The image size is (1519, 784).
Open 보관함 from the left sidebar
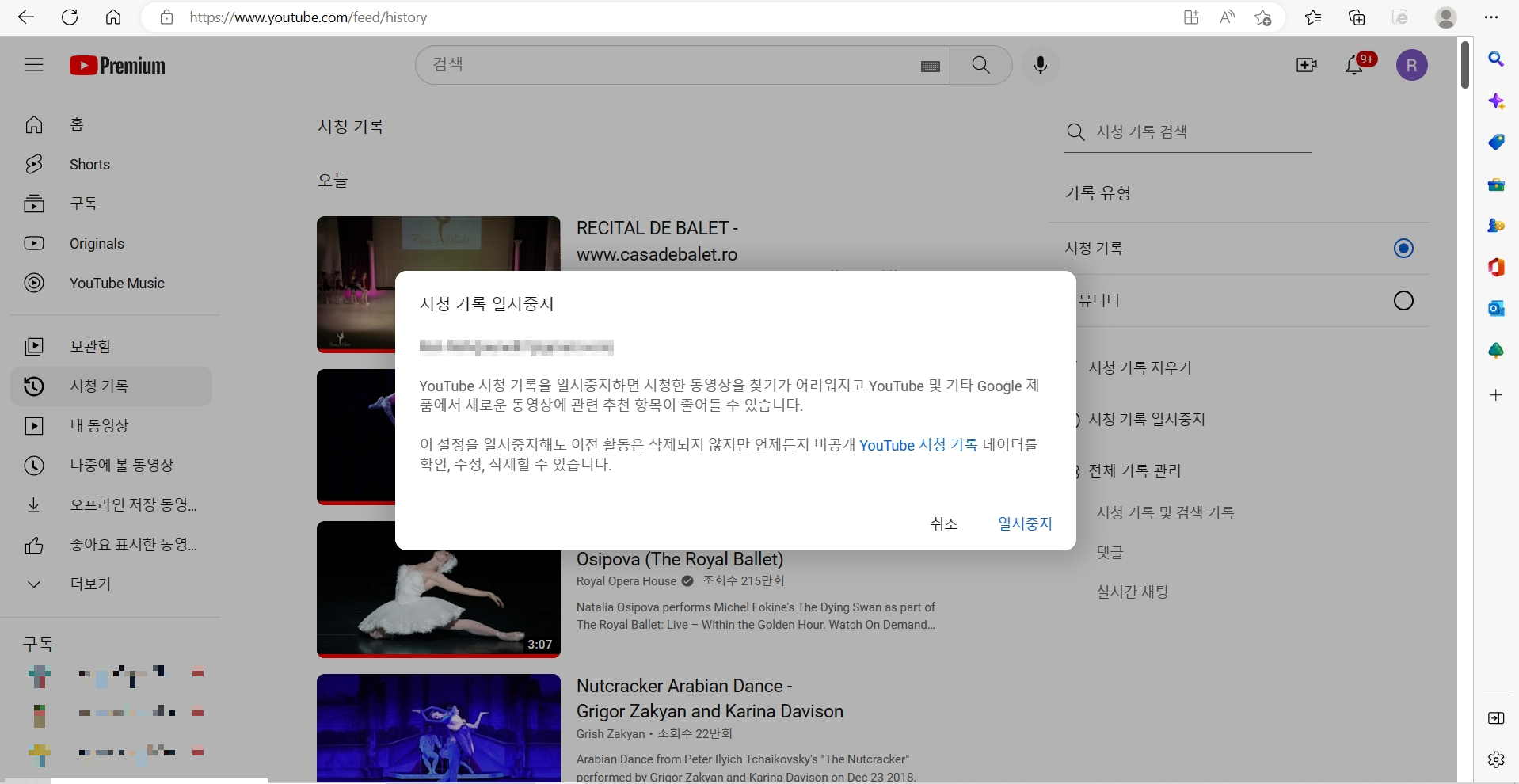coord(89,346)
